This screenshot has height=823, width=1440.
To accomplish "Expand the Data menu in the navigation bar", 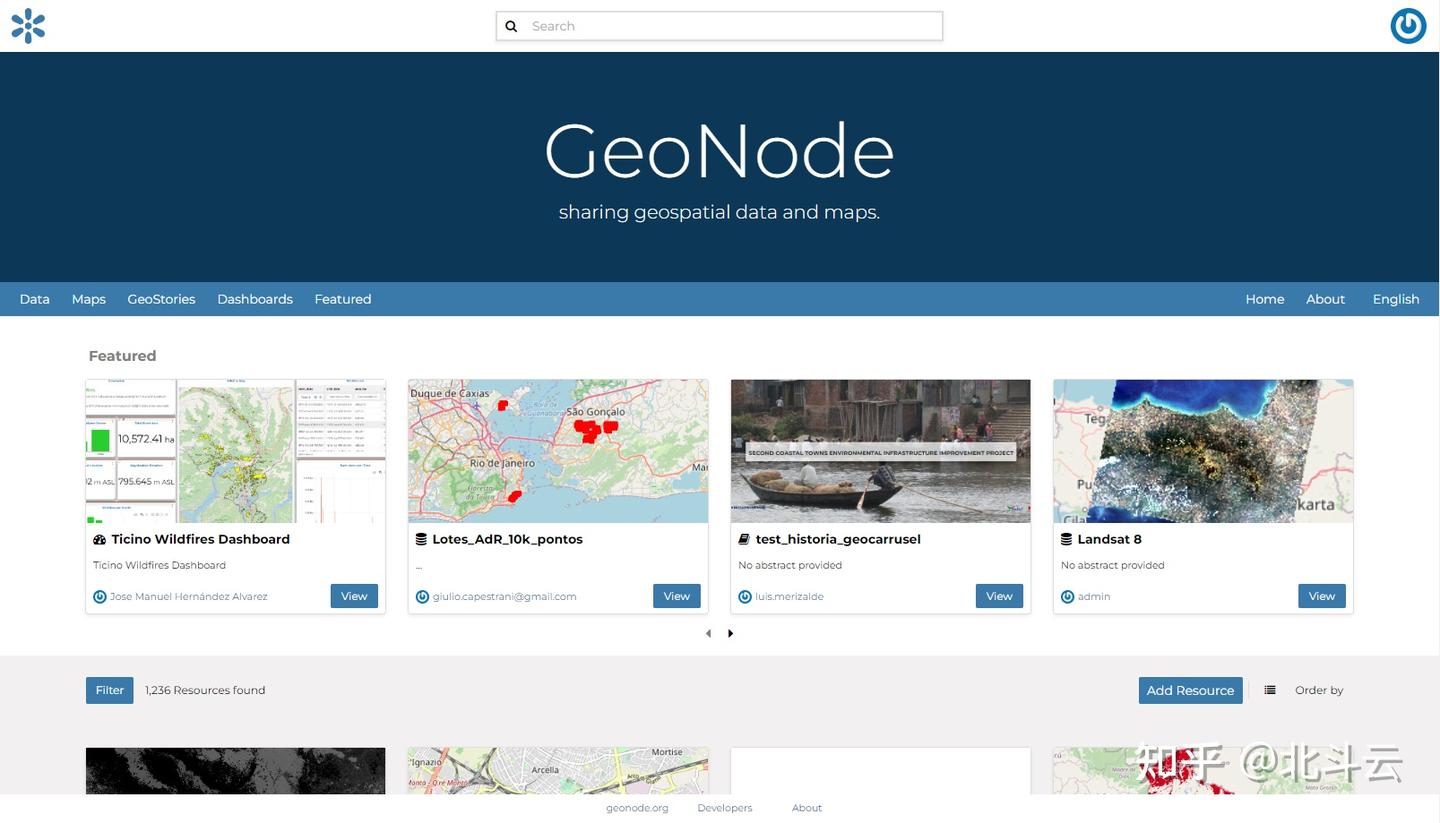I will (34, 299).
